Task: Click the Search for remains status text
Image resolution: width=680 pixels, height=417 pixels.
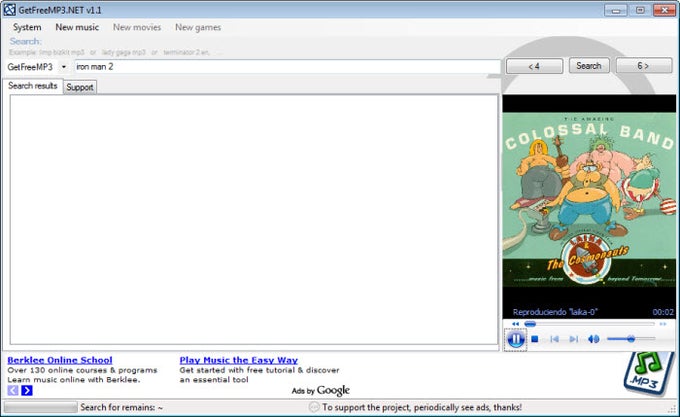Action: click(121, 407)
